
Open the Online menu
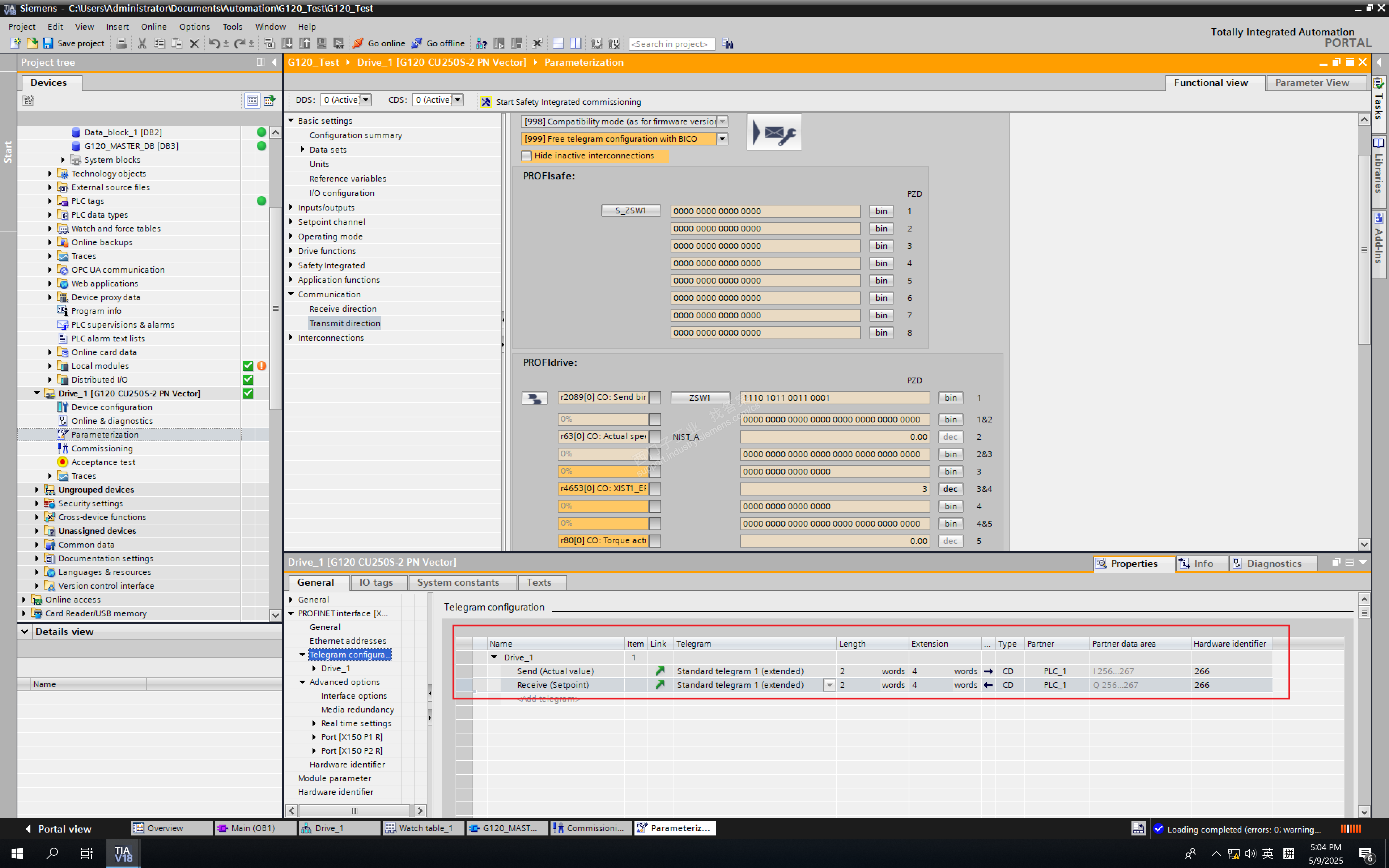[153, 26]
